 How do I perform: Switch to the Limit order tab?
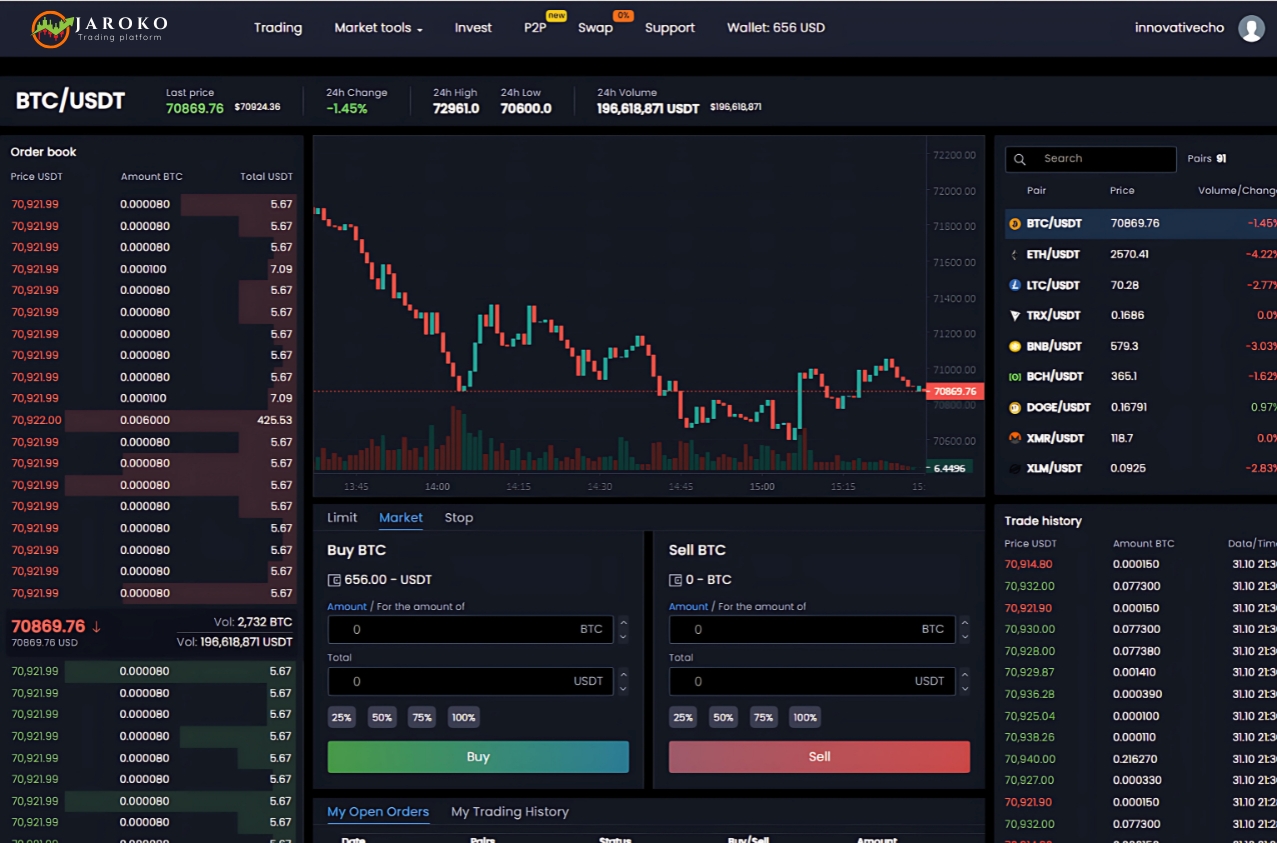[342, 518]
